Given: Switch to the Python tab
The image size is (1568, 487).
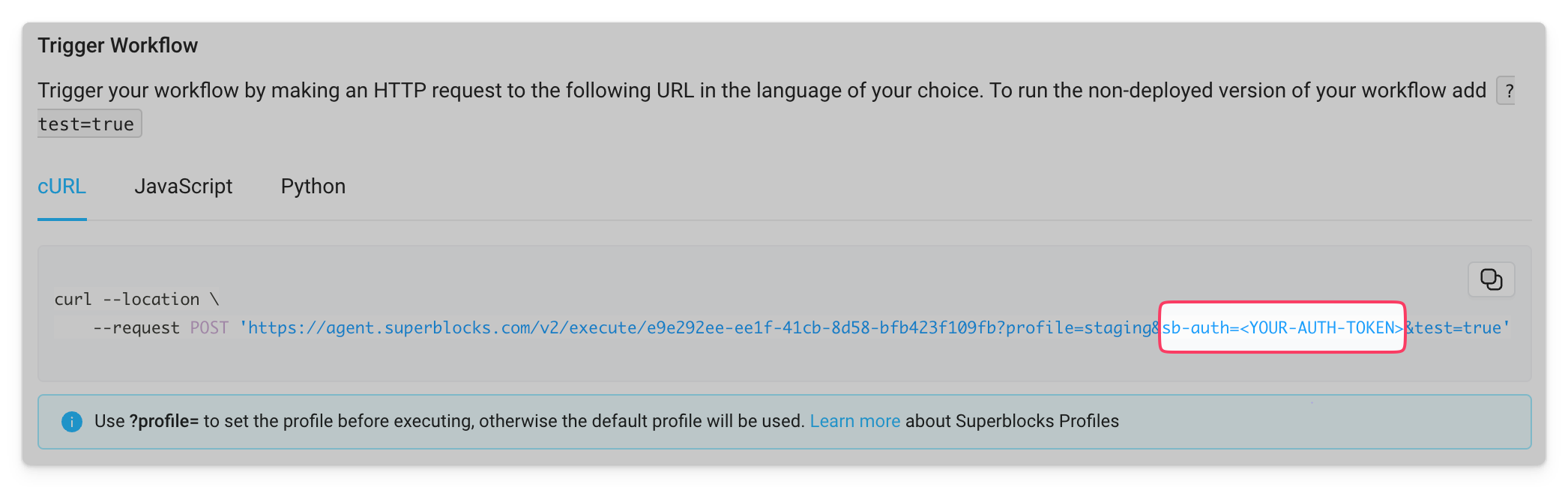Looking at the screenshot, I should click(x=313, y=187).
